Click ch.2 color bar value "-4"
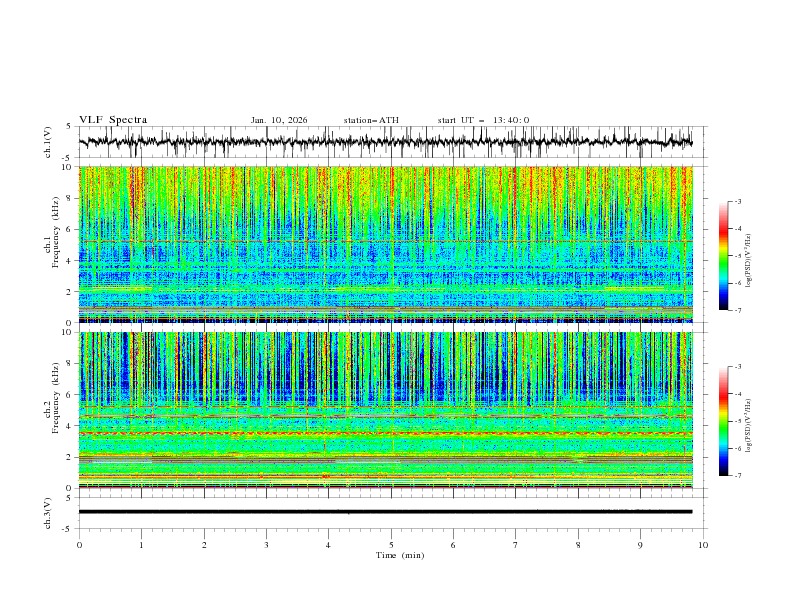This screenshot has height=612, width=792. [x=738, y=394]
